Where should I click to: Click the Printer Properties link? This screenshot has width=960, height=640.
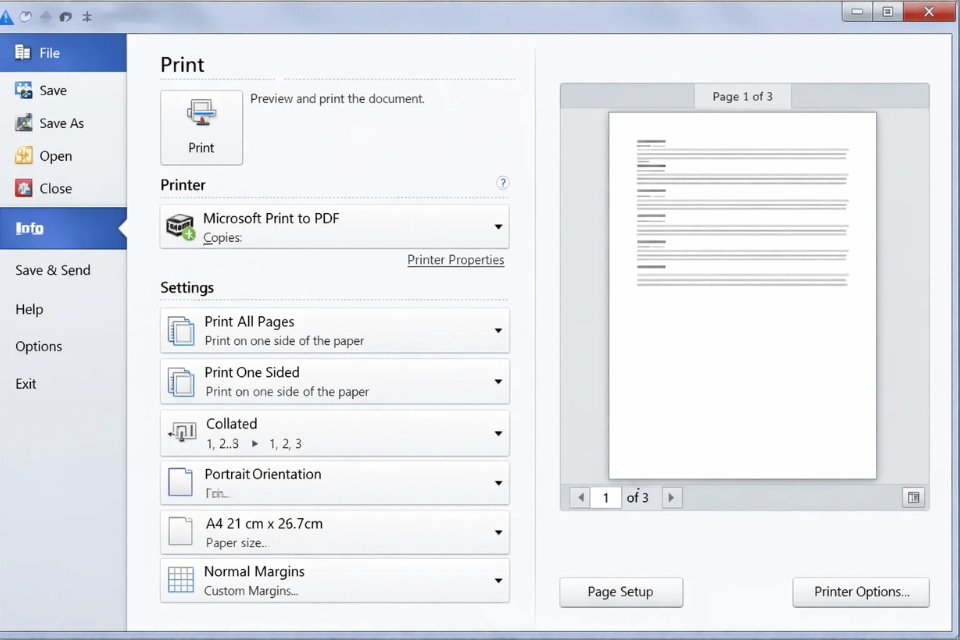(x=456, y=259)
